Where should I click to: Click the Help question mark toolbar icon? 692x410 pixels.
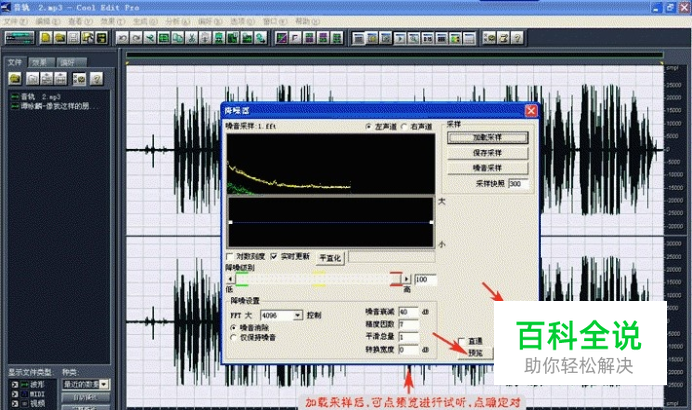[x=517, y=38]
